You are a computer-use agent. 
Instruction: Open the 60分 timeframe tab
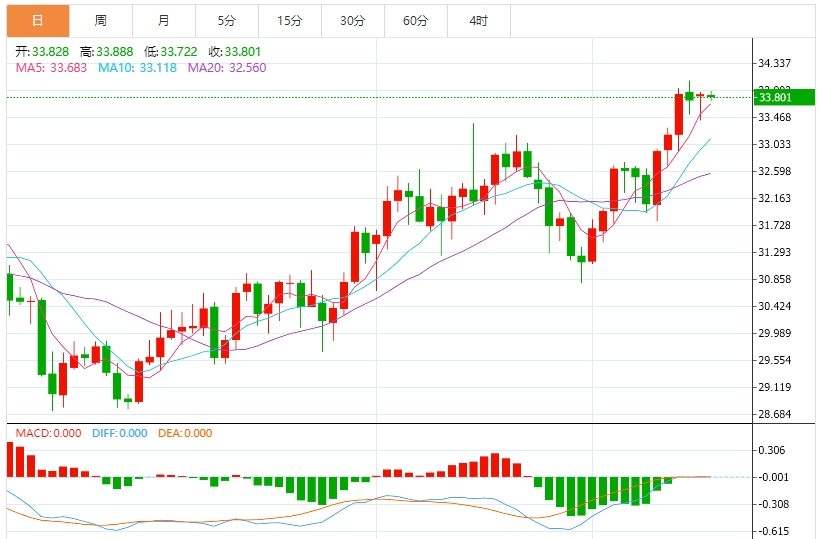[x=415, y=21]
